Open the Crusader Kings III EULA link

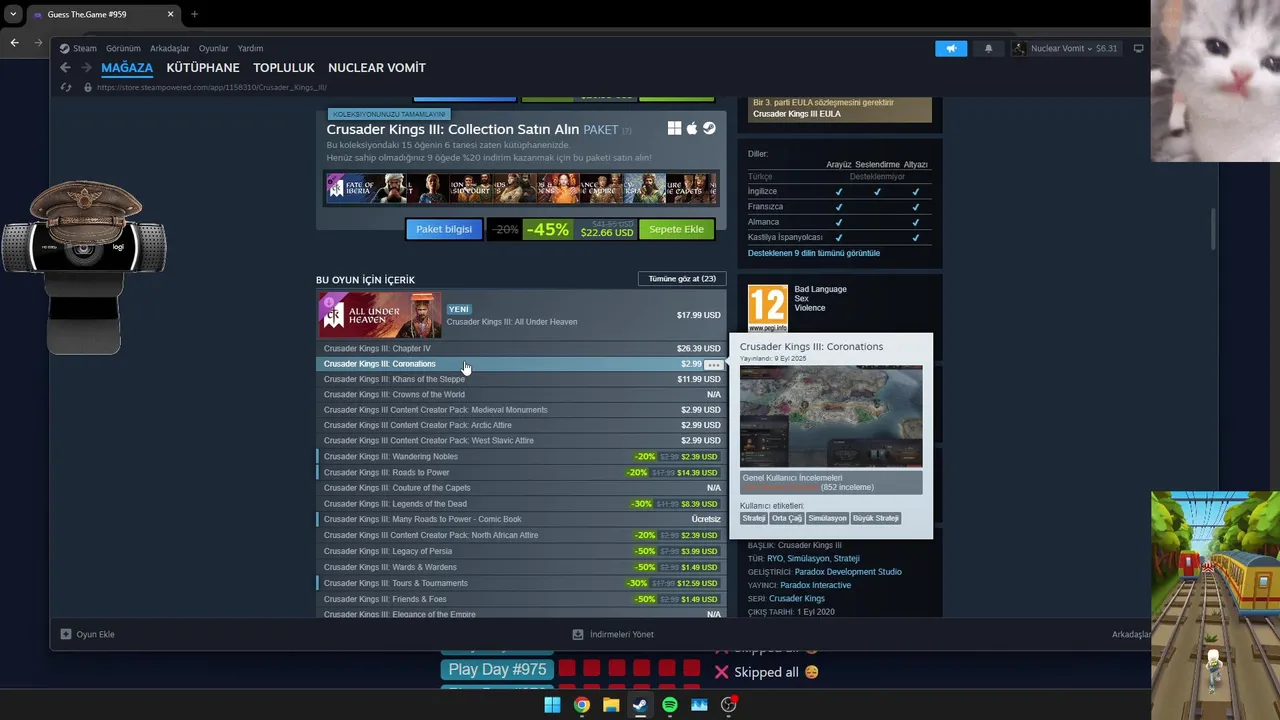797,114
